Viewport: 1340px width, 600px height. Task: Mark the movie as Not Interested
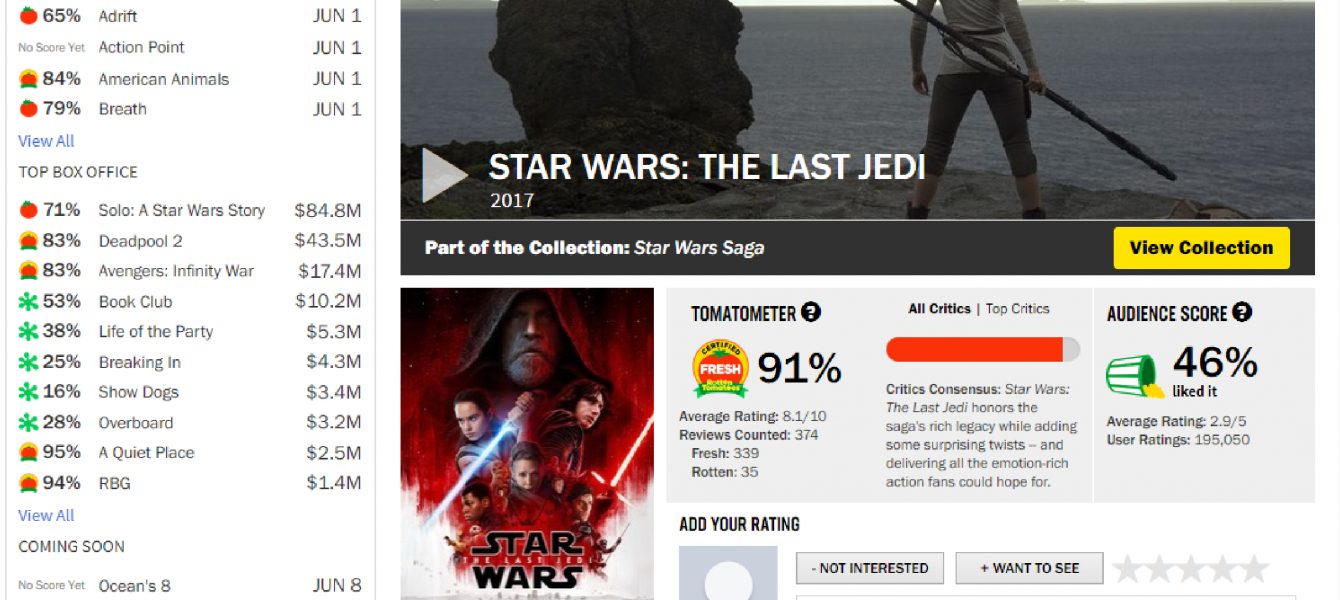click(x=870, y=568)
